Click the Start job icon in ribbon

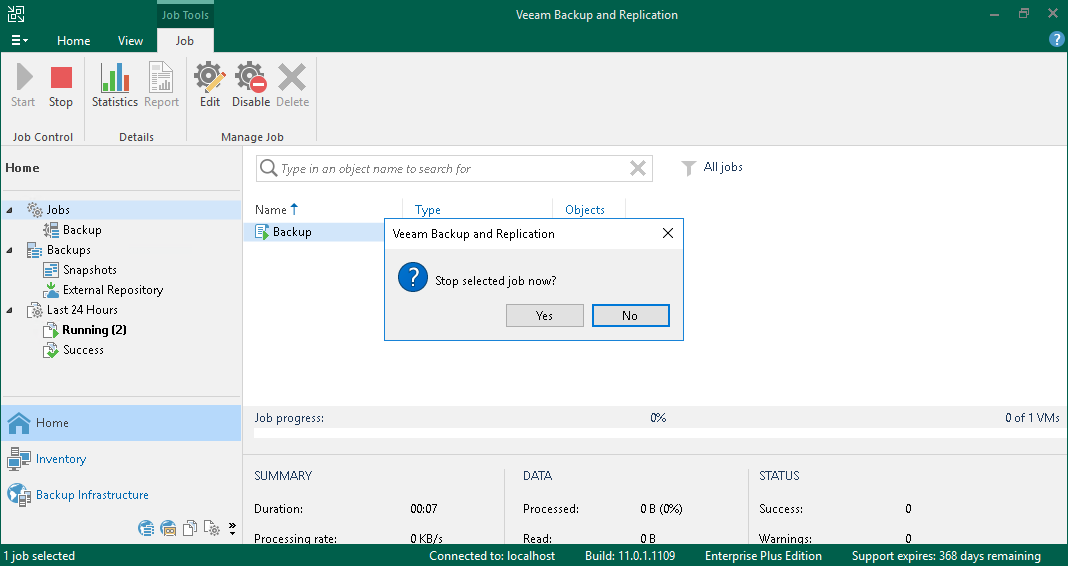23,77
